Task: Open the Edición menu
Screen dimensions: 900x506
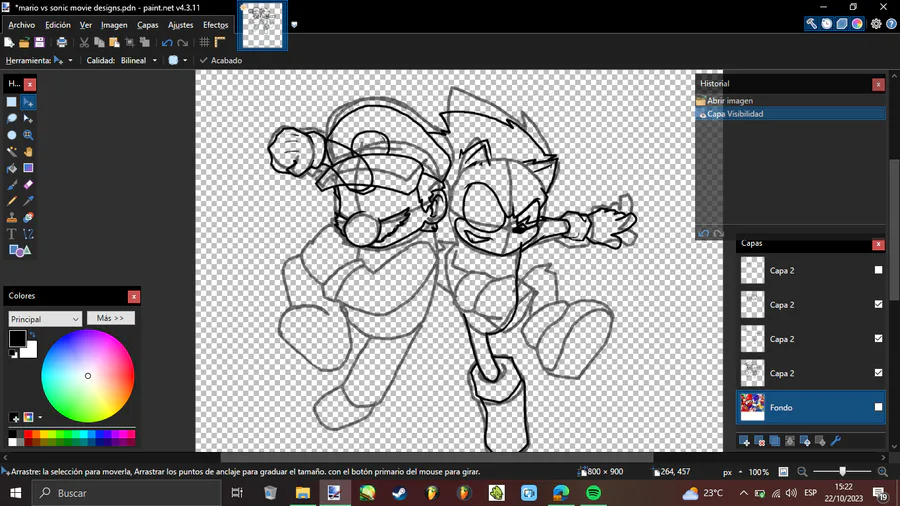Action: point(57,25)
